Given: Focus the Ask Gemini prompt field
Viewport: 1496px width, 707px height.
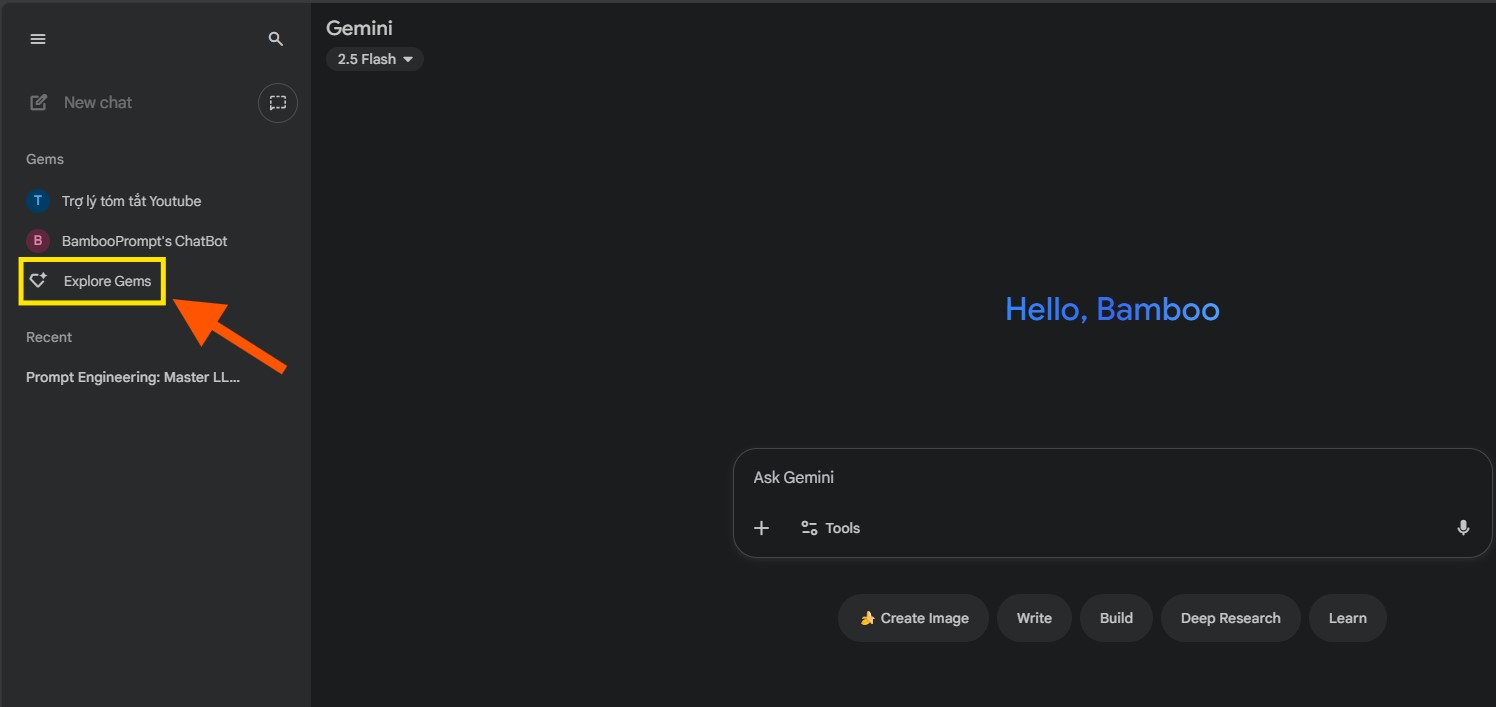Looking at the screenshot, I should click(1100, 478).
